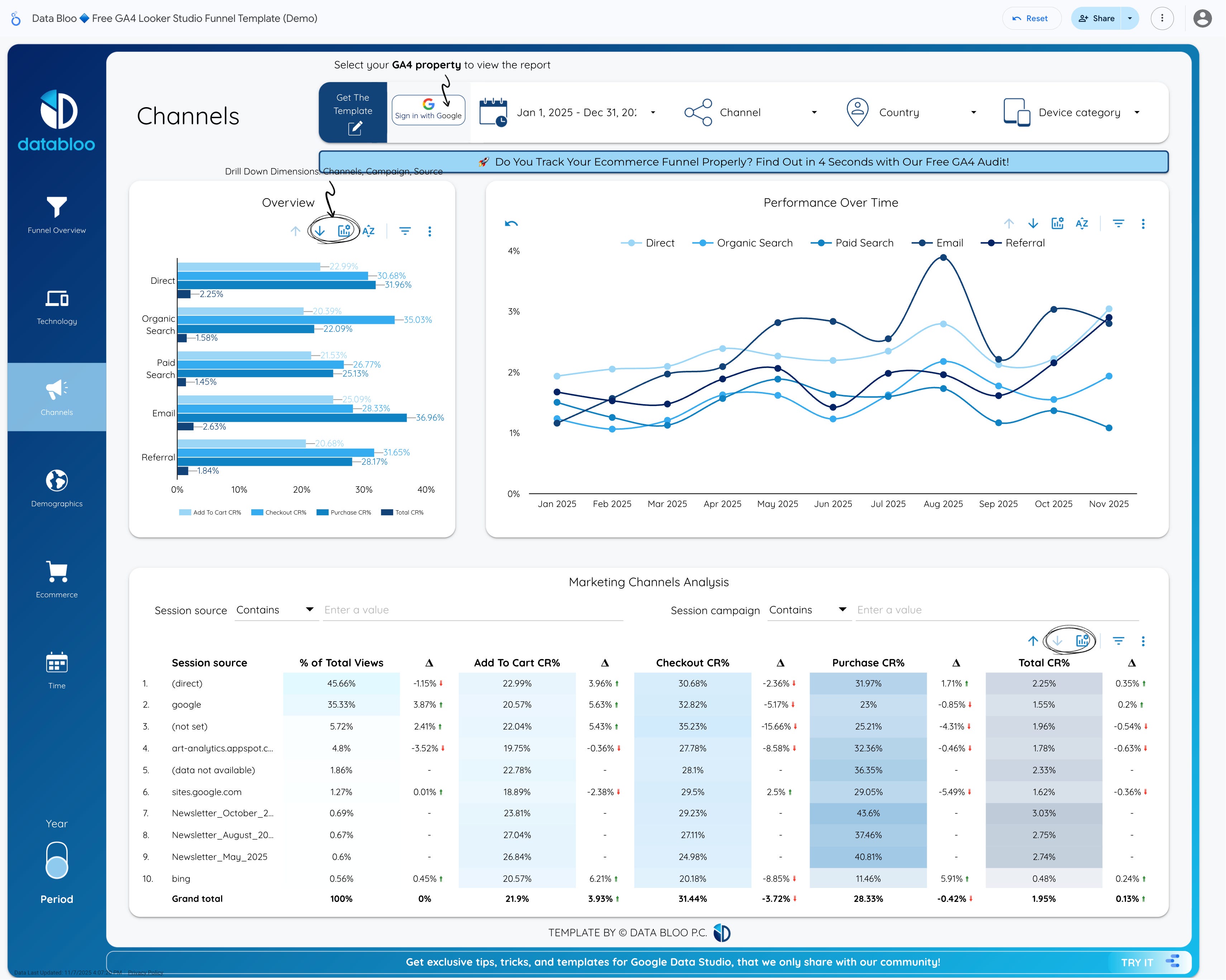1226x980 pixels.
Task: Click drill up arrow in Marketing Channels table
Action: [x=1033, y=641]
